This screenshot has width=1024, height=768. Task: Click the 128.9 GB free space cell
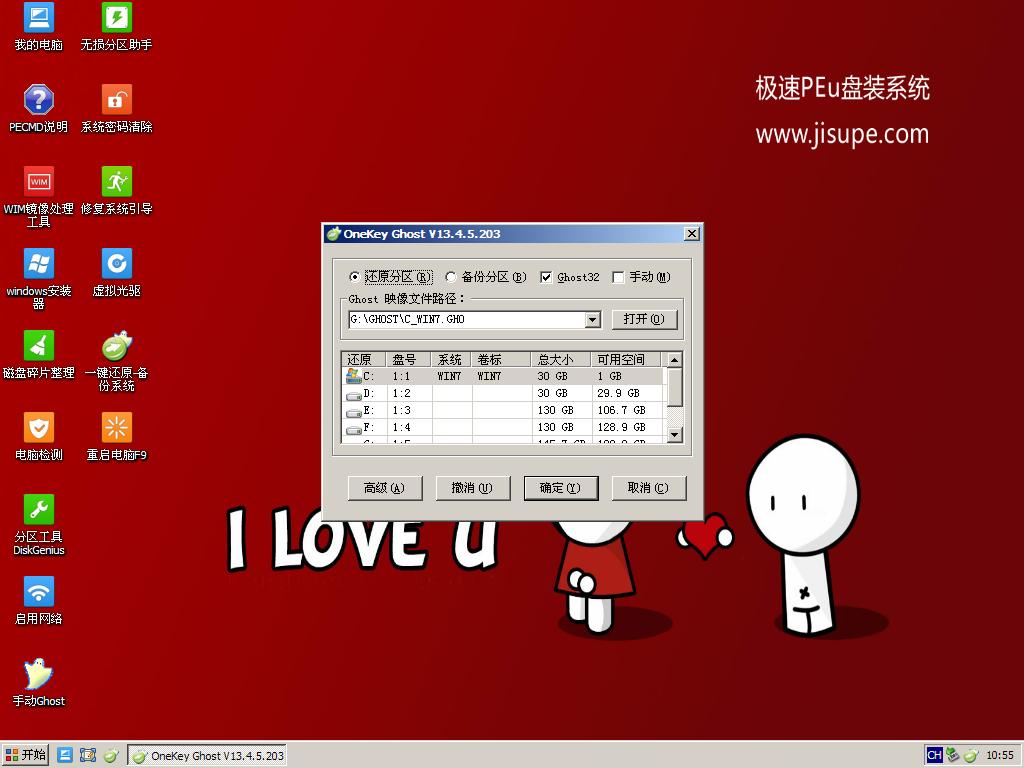[621, 427]
